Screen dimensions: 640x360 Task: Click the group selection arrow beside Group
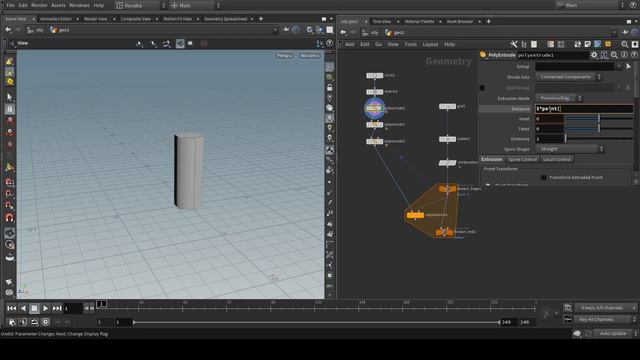coord(629,66)
